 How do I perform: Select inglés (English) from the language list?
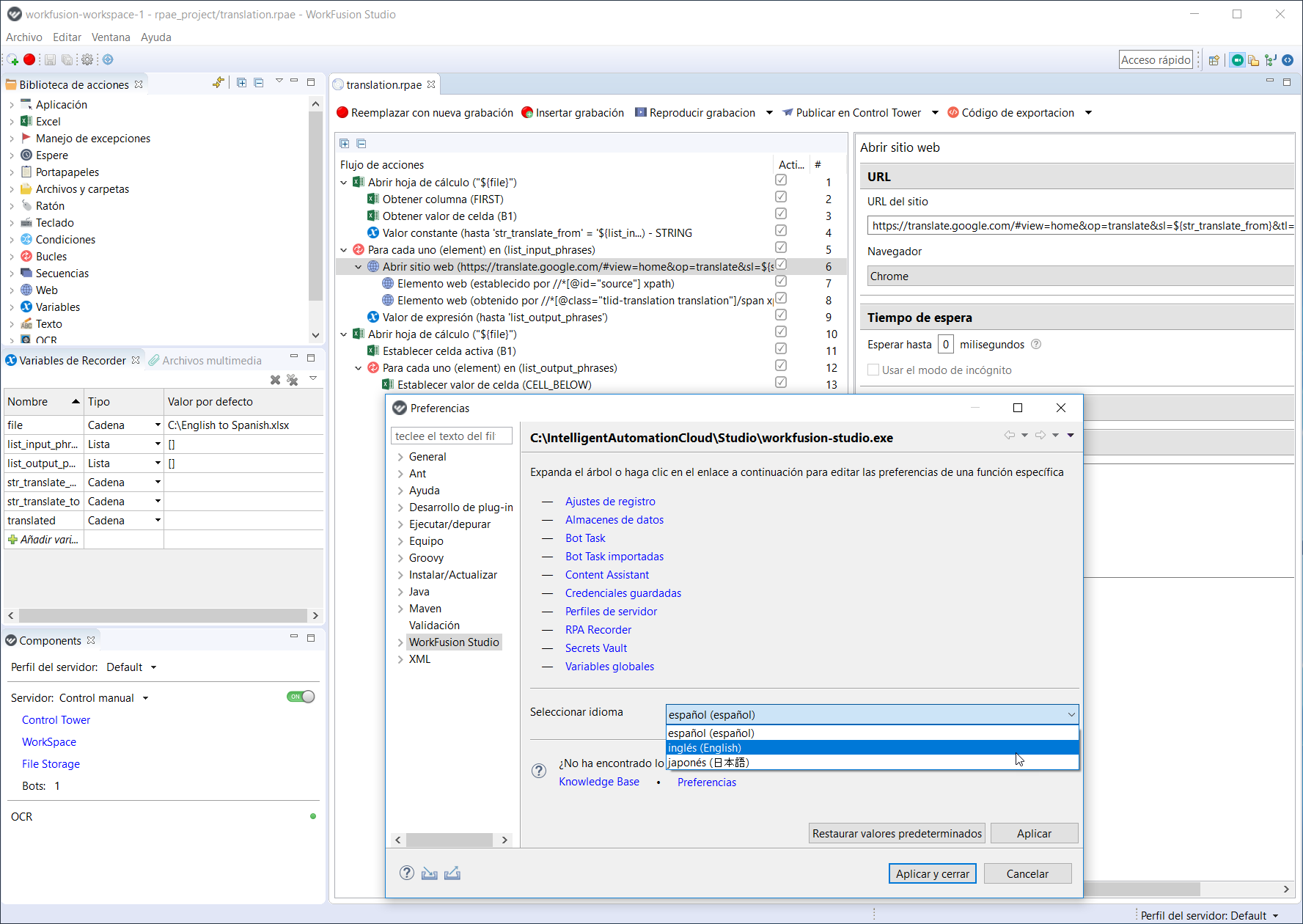point(872,748)
